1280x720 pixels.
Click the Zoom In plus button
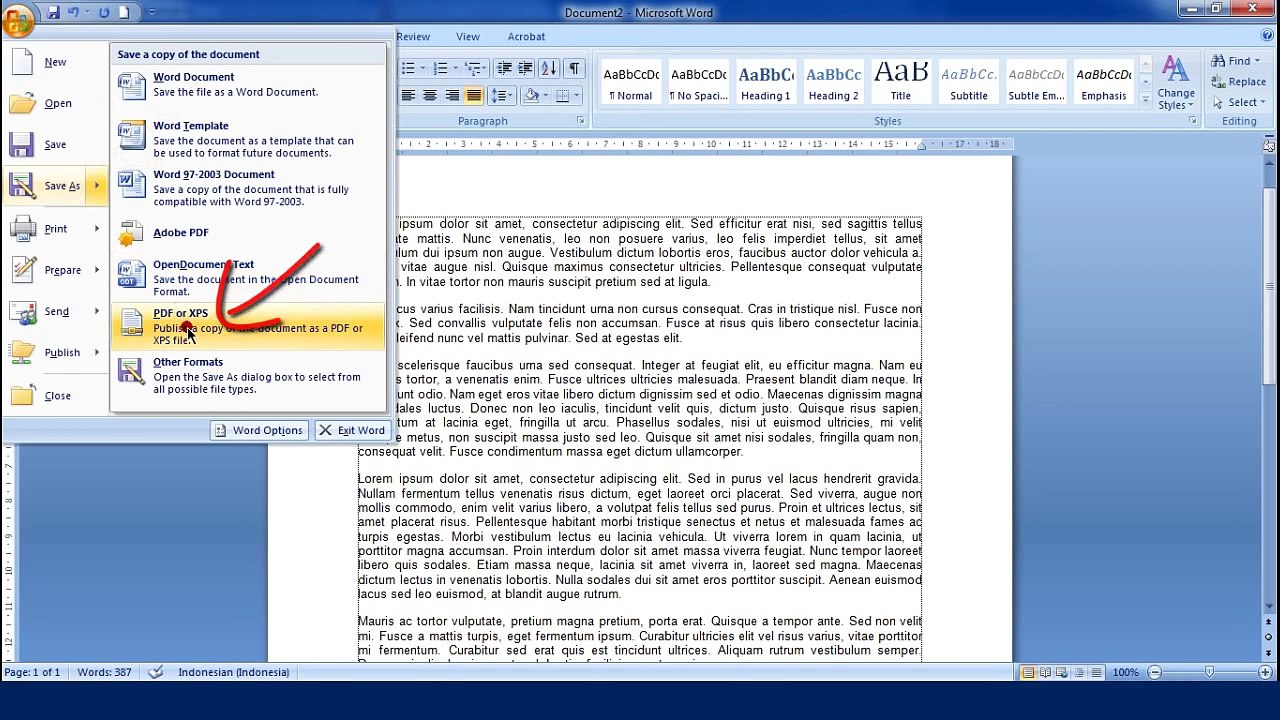(x=1264, y=673)
